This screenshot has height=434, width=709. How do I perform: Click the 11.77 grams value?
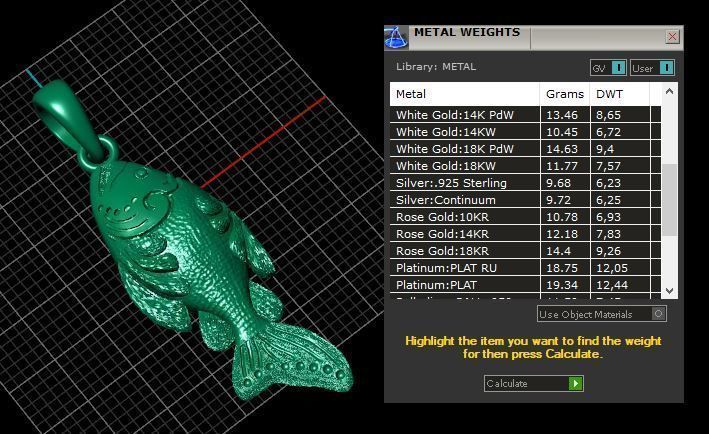pyautogui.click(x=562, y=166)
